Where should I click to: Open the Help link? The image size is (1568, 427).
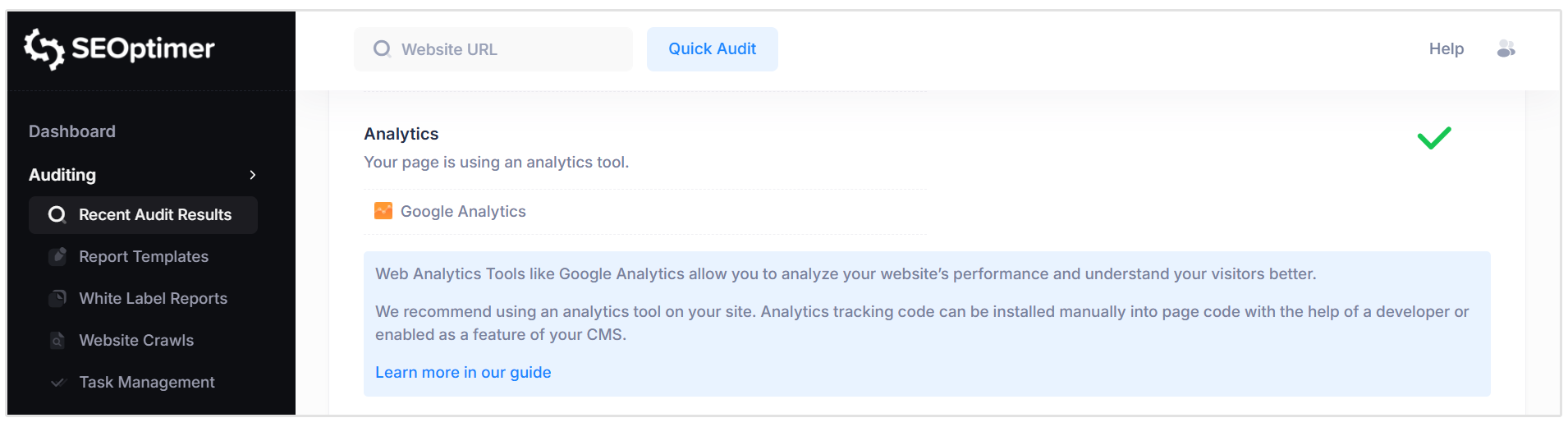[x=1446, y=49]
